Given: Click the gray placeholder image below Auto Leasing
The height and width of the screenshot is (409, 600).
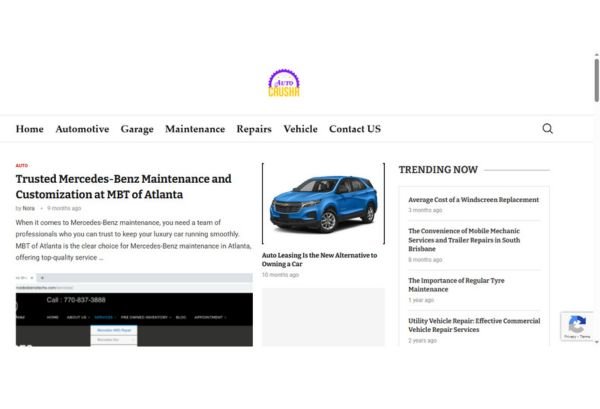Looking at the screenshot, I should pos(323,317).
